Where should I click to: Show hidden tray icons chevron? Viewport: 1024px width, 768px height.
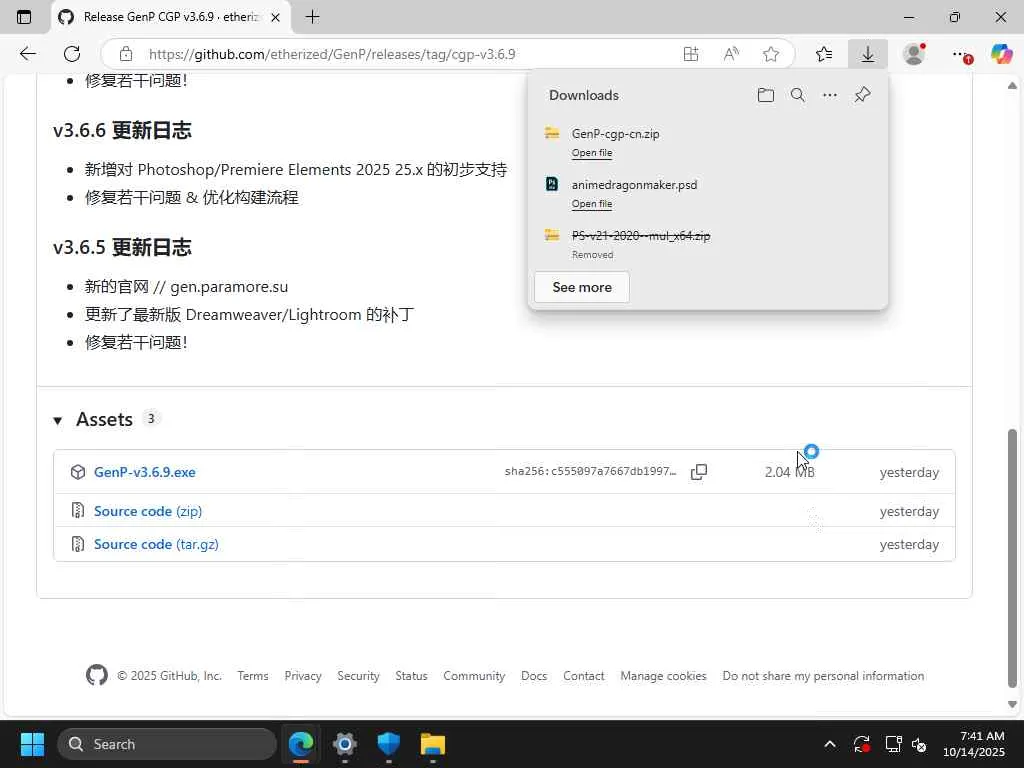pos(829,744)
